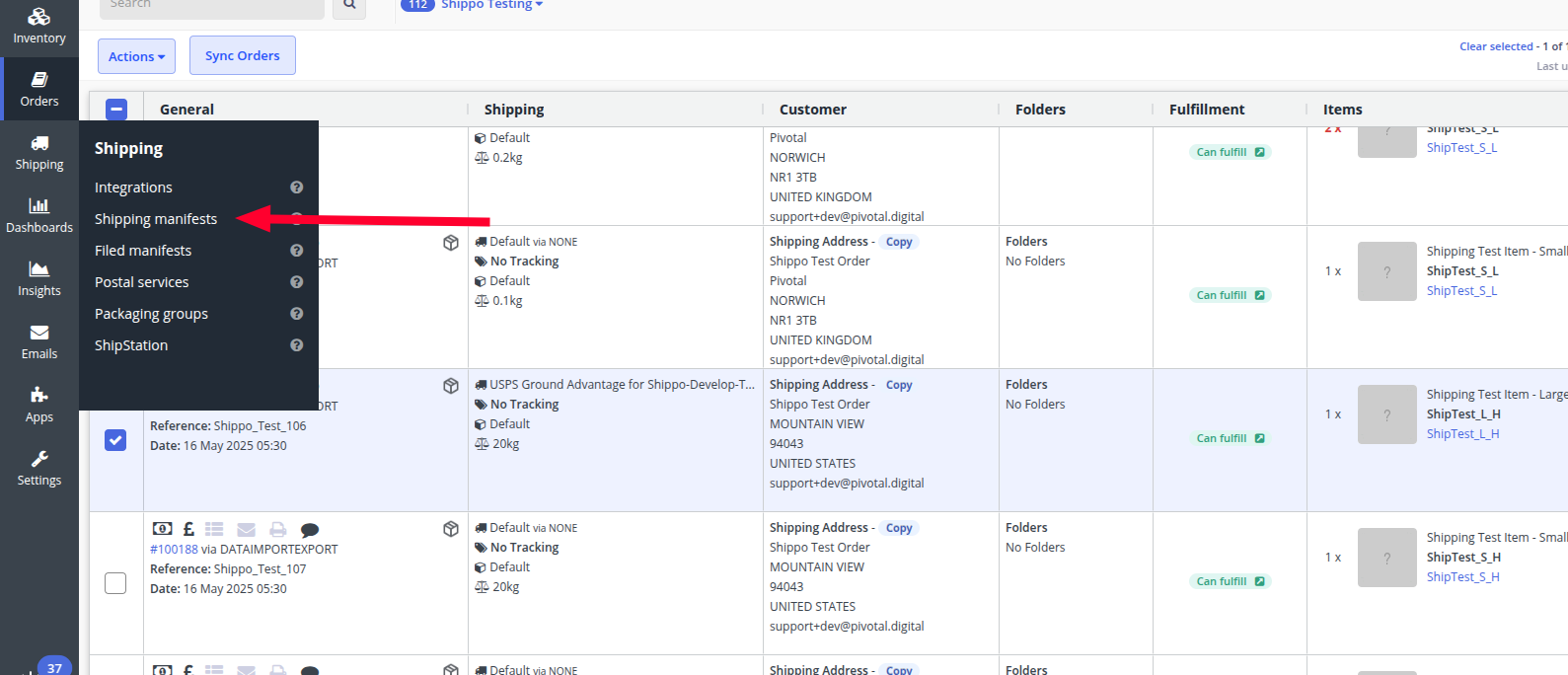Click help icon next to Postal services
1568x675 pixels.
point(296,282)
